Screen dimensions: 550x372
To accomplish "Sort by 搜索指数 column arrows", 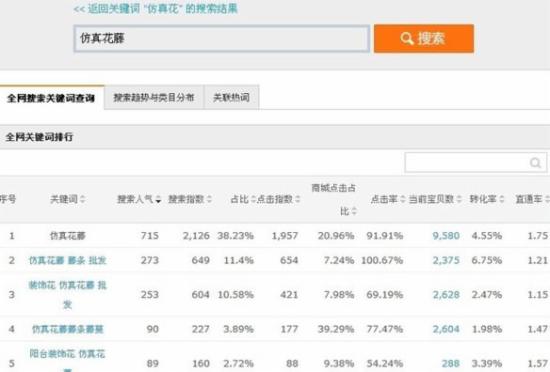I will click(209, 199).
